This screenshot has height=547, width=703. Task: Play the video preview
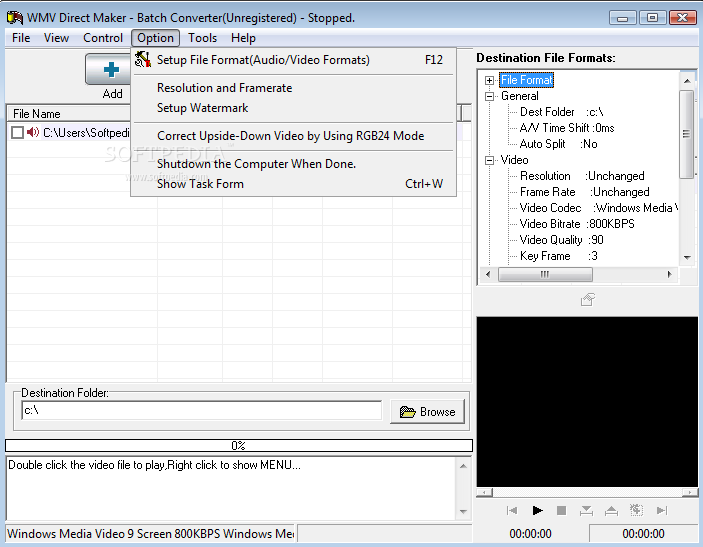pyautogui.click(x=537, y=510)
